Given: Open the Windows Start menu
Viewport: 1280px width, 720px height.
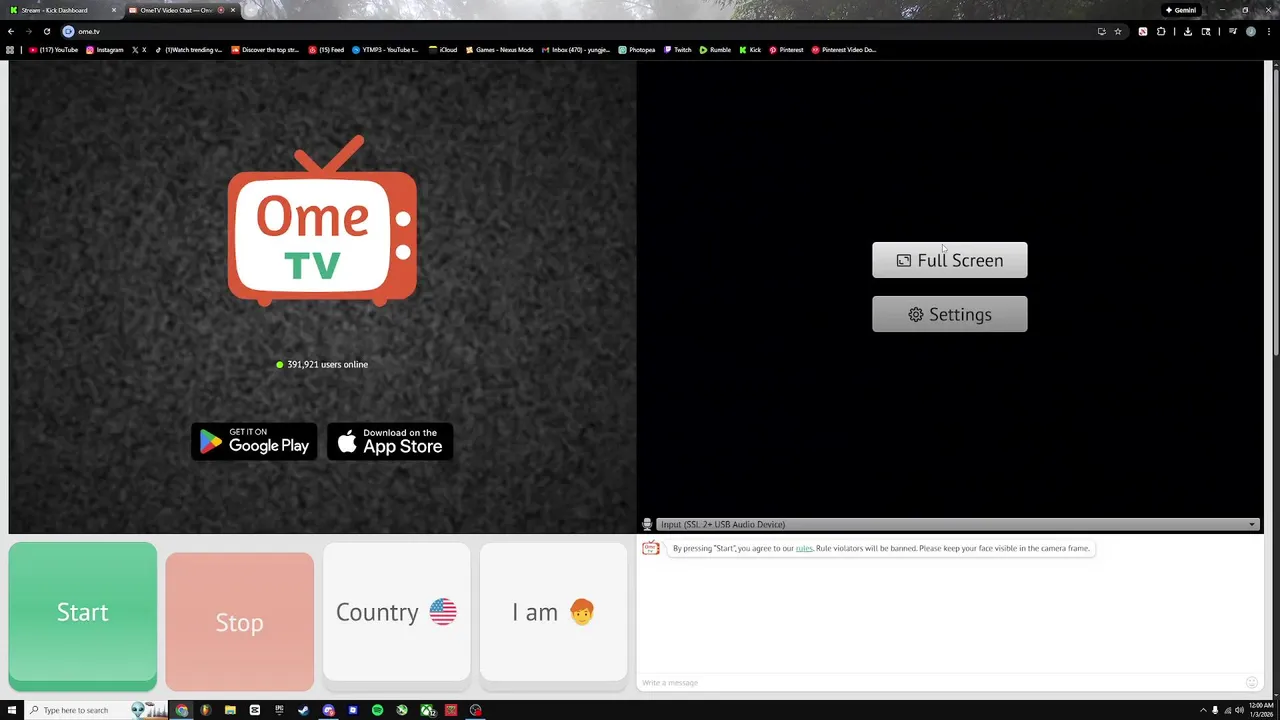Looking at the screenshot, I should 12,710.
